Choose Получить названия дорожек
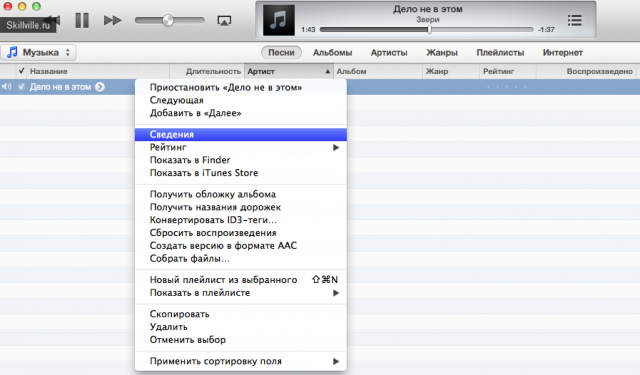Screen dimensions: 640x375 tap(241, 207)
